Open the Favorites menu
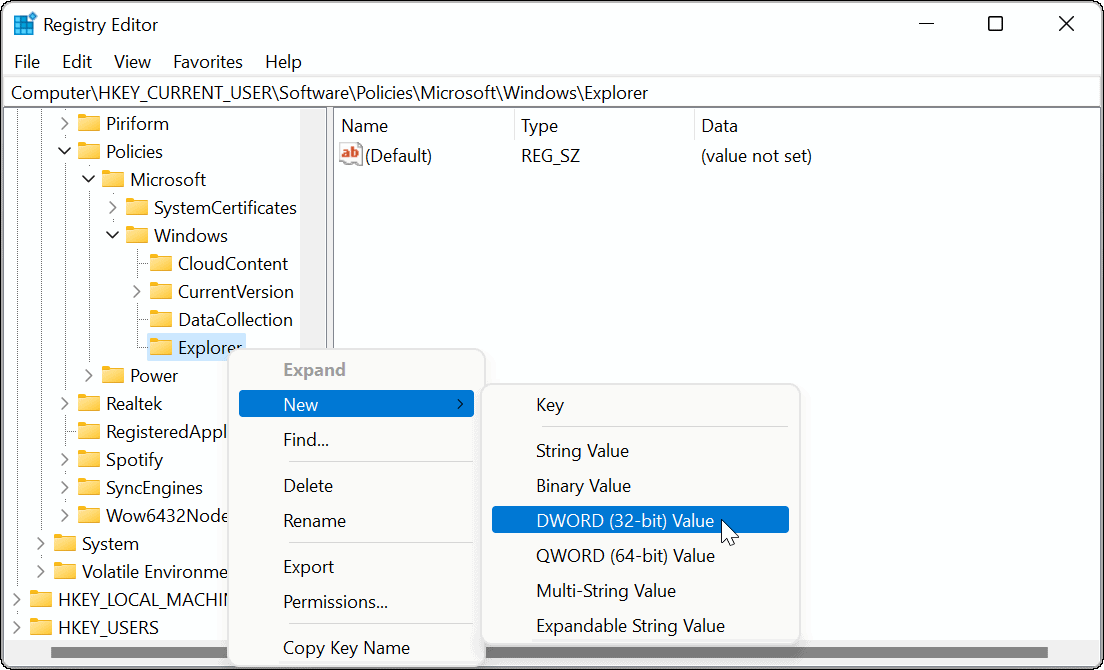Viewport: 1104px width, 670px height. click(207, 62)
